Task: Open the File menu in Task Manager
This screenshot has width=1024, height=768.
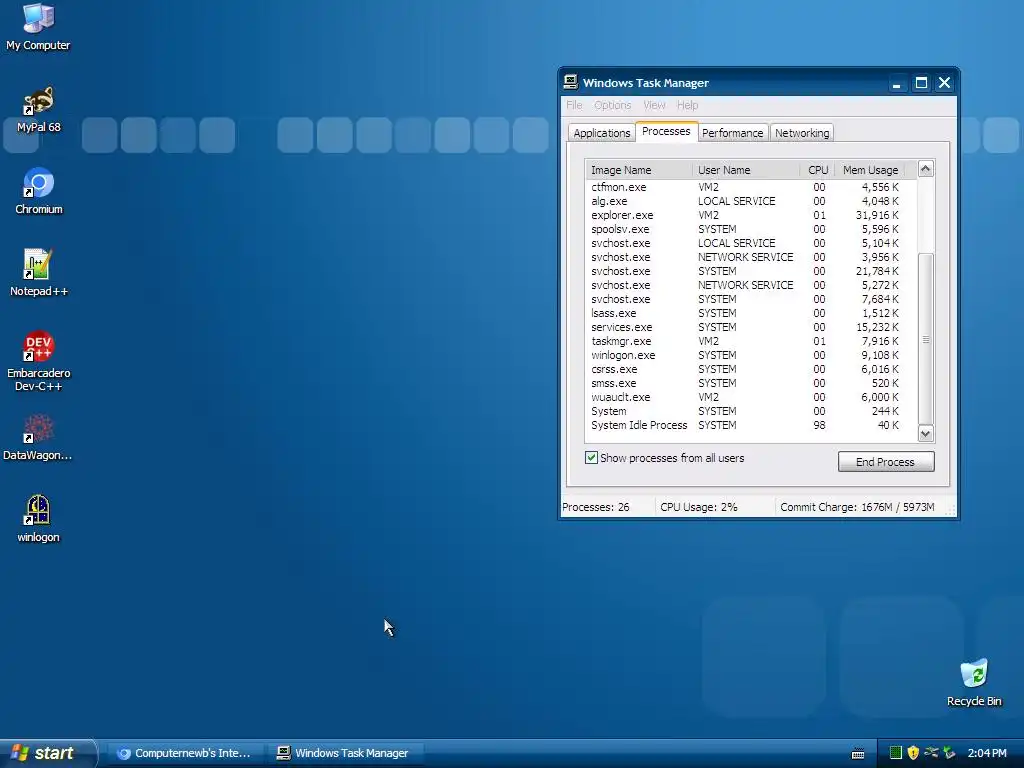Action: pos(574,105)
